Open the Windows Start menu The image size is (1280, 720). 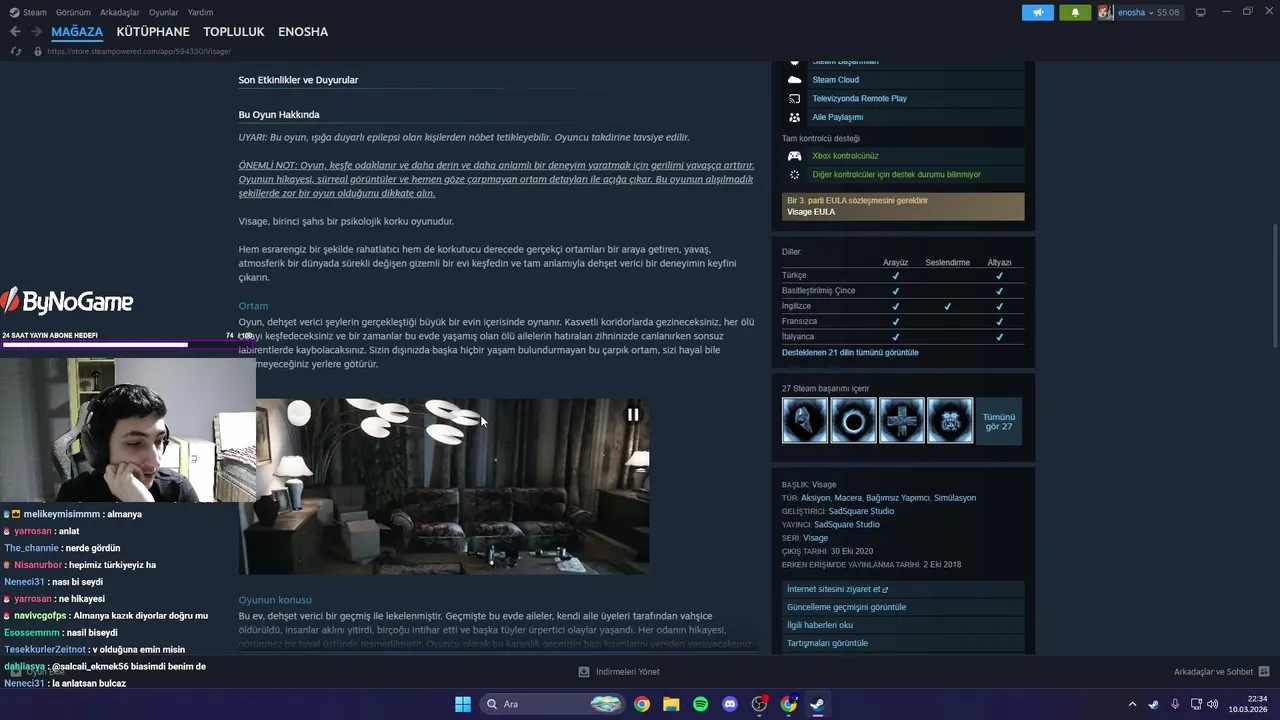[463, 704]
